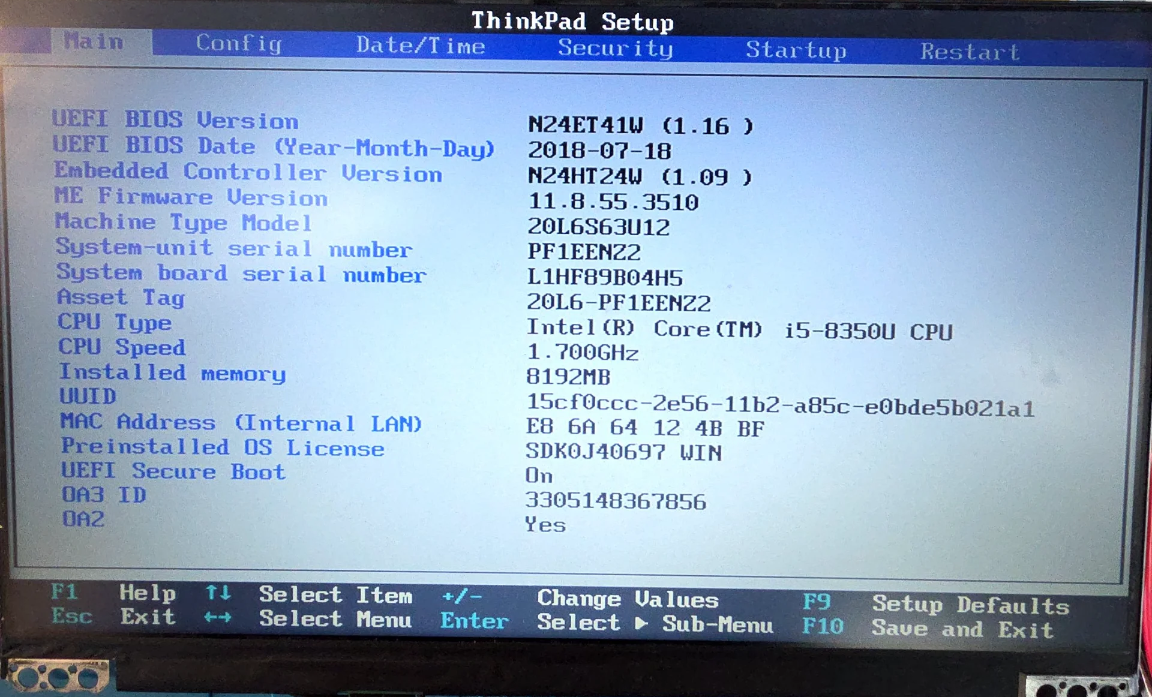Click MAC Address (Internal LAN) label
This screenshot has width=1152, height=697.
(241, 422)
